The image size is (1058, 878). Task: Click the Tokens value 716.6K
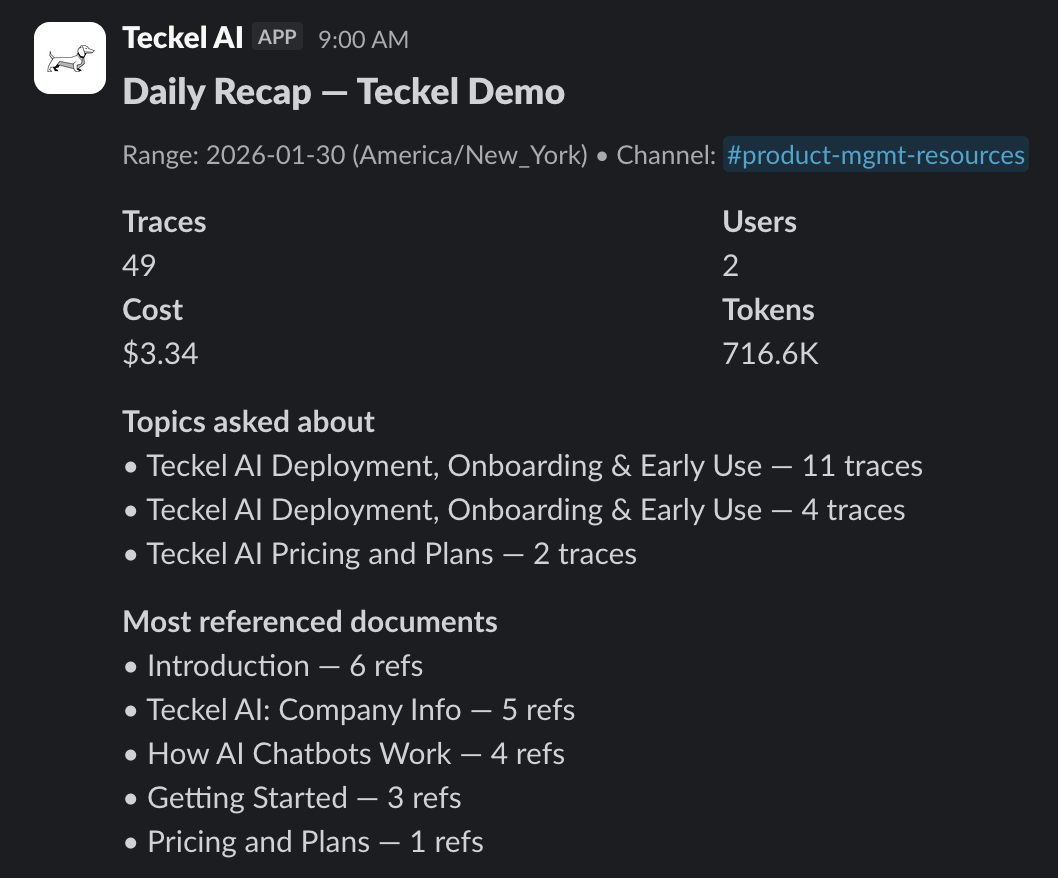[x=770, y=353]
